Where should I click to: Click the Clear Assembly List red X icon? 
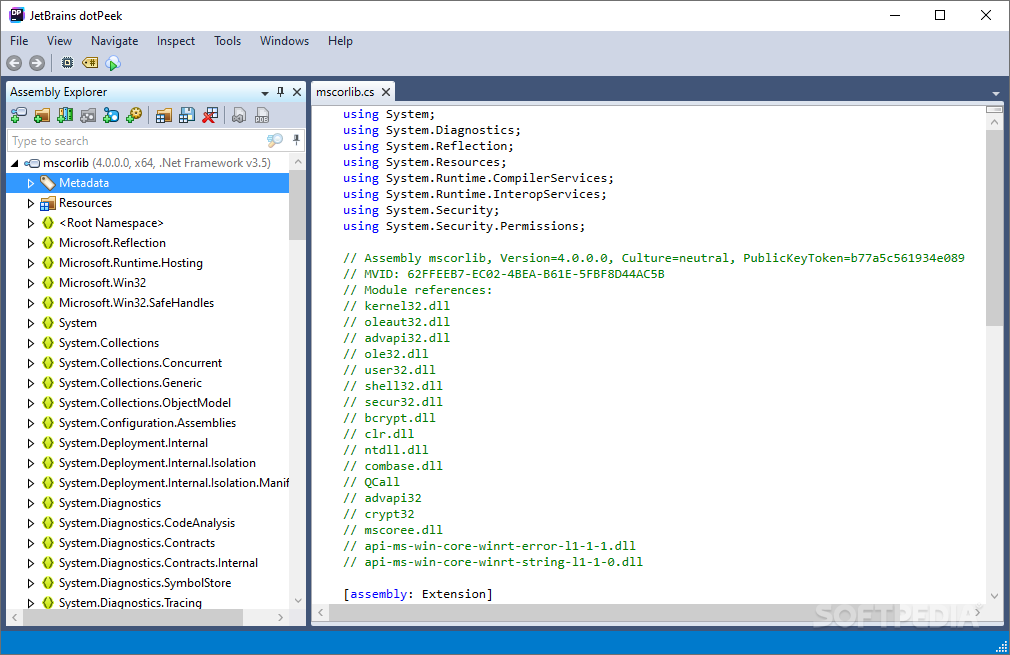click(x=210, y=115)
